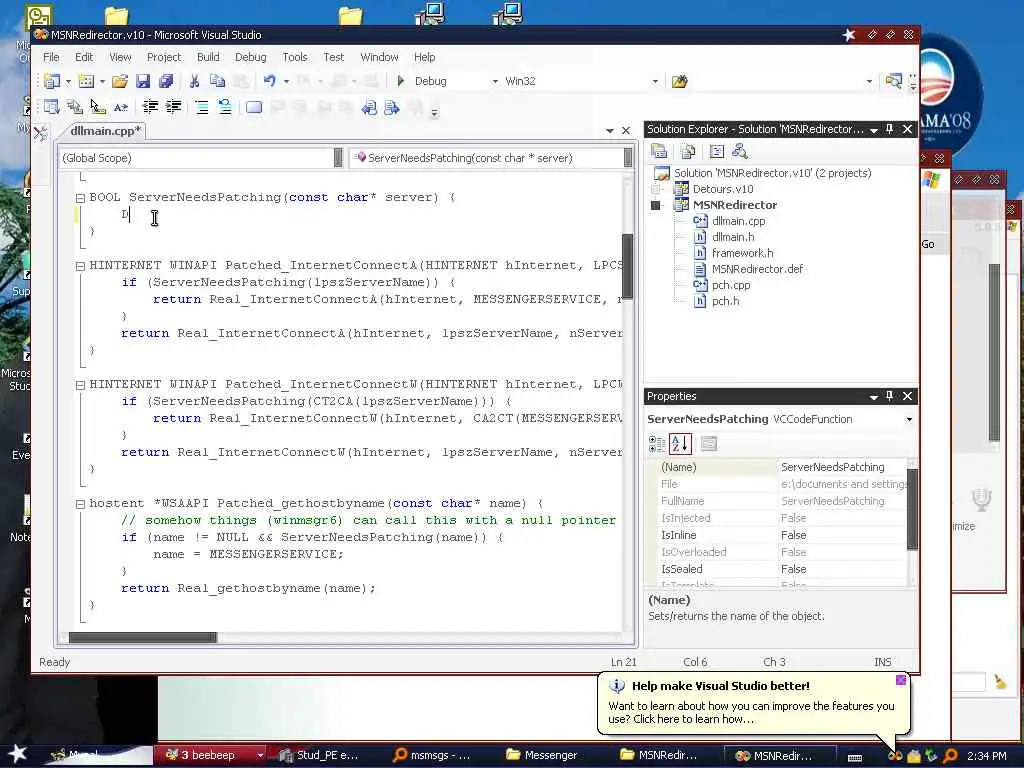This screenshot has height=768, width=1024.
Task: Click the New Project toolbar icon
Action: coord(52,81)
